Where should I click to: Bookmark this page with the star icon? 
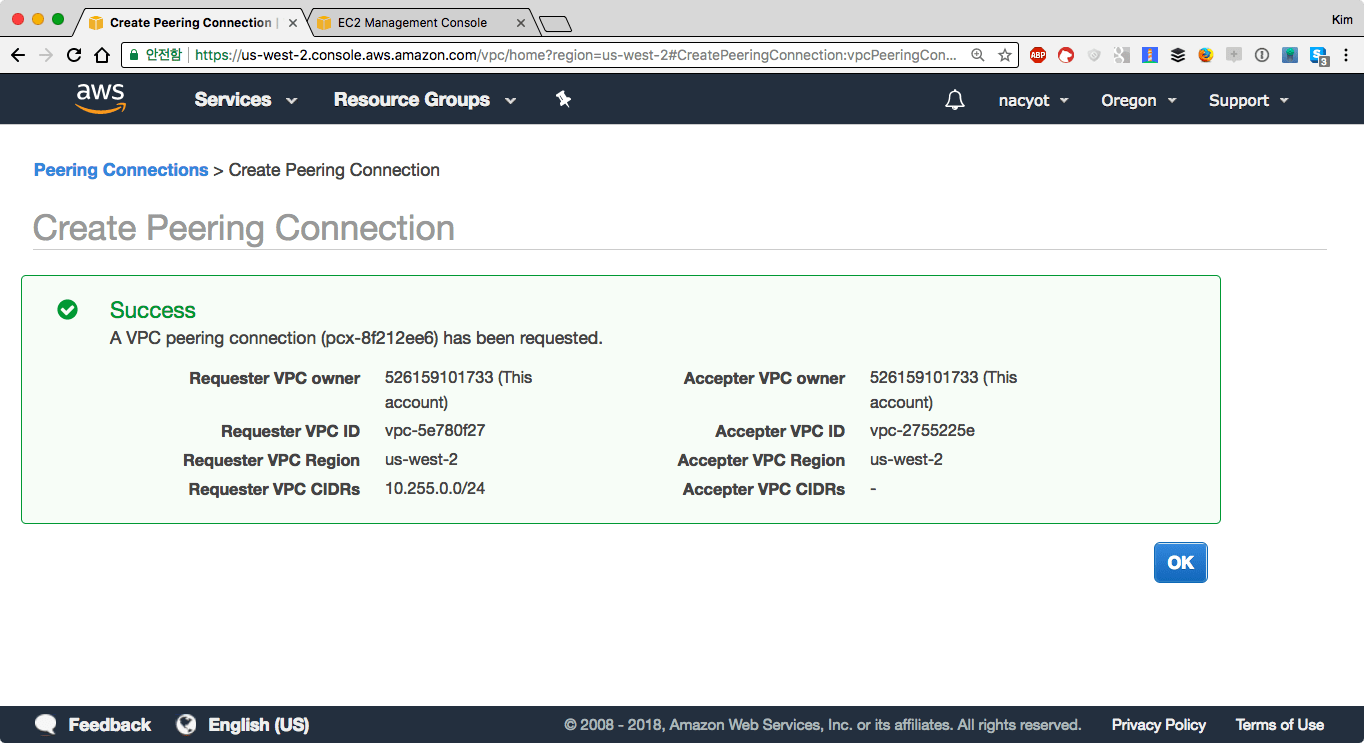(x=1004, y=56)
